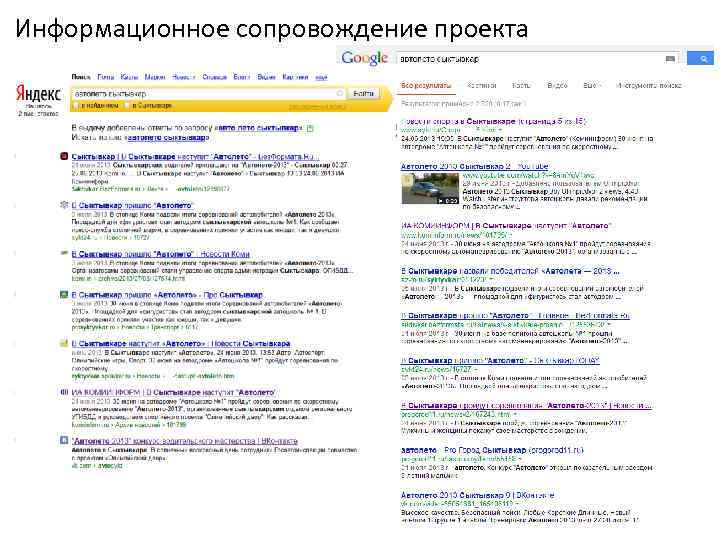Open Yandex result "В Сыктывкар пришло Автолето - Новости Коми"

point(161,253)
